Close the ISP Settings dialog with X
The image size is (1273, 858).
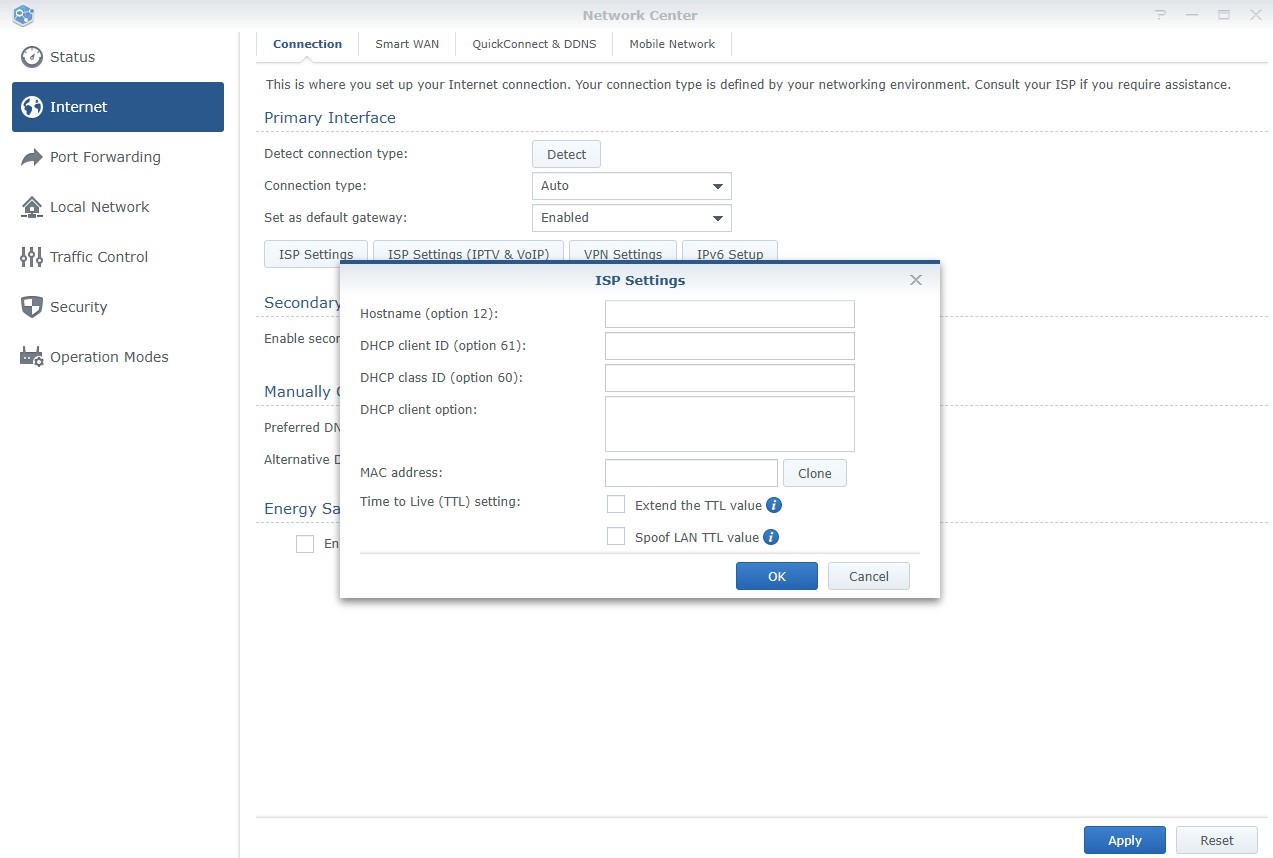click(x=915, y=280)
